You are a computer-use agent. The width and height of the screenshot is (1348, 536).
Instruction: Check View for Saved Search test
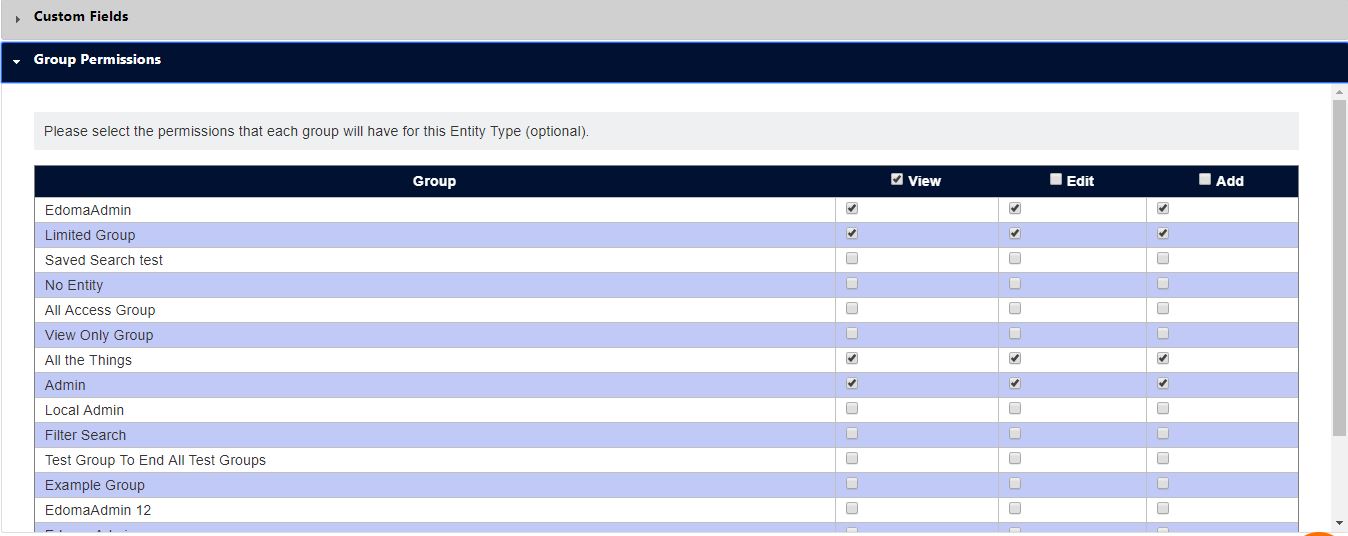pos(852,259)
